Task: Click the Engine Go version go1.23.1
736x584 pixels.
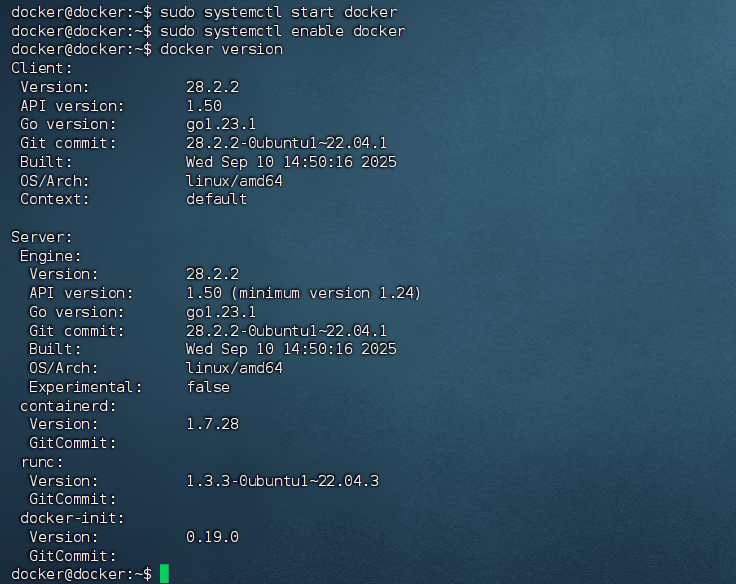Action: tap(221, 312)
